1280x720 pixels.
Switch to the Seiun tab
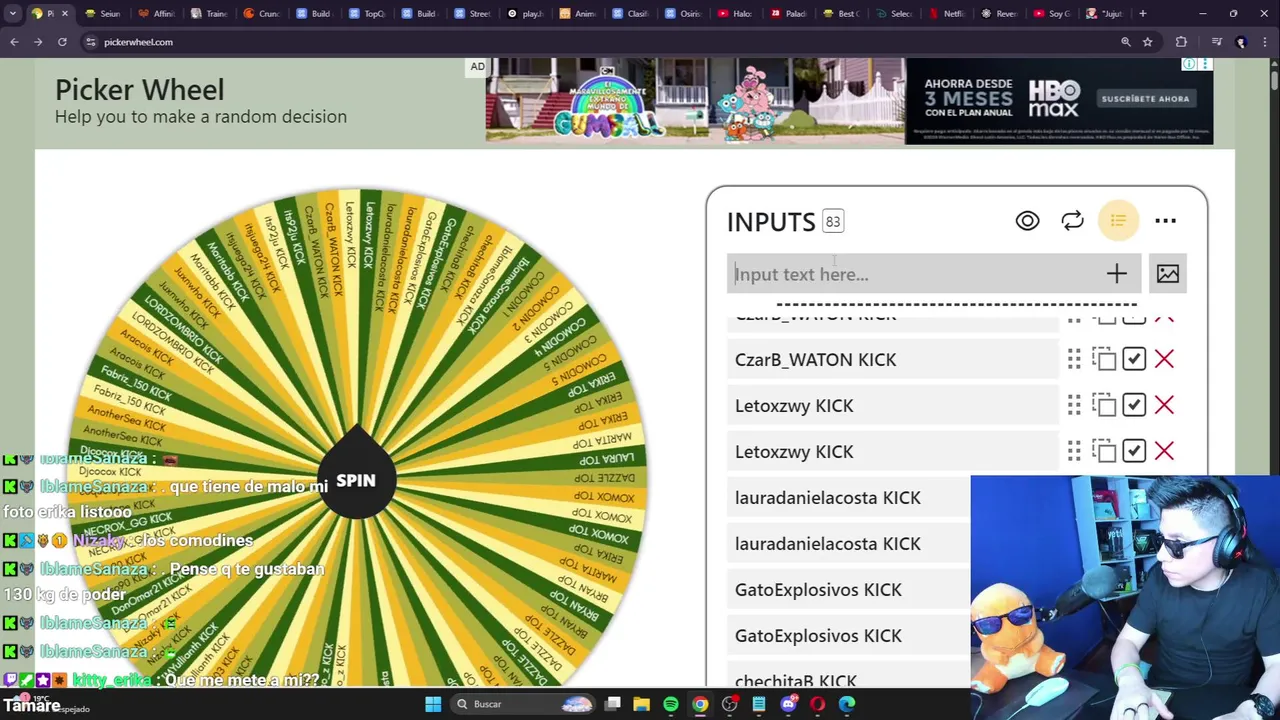[103, 14]
